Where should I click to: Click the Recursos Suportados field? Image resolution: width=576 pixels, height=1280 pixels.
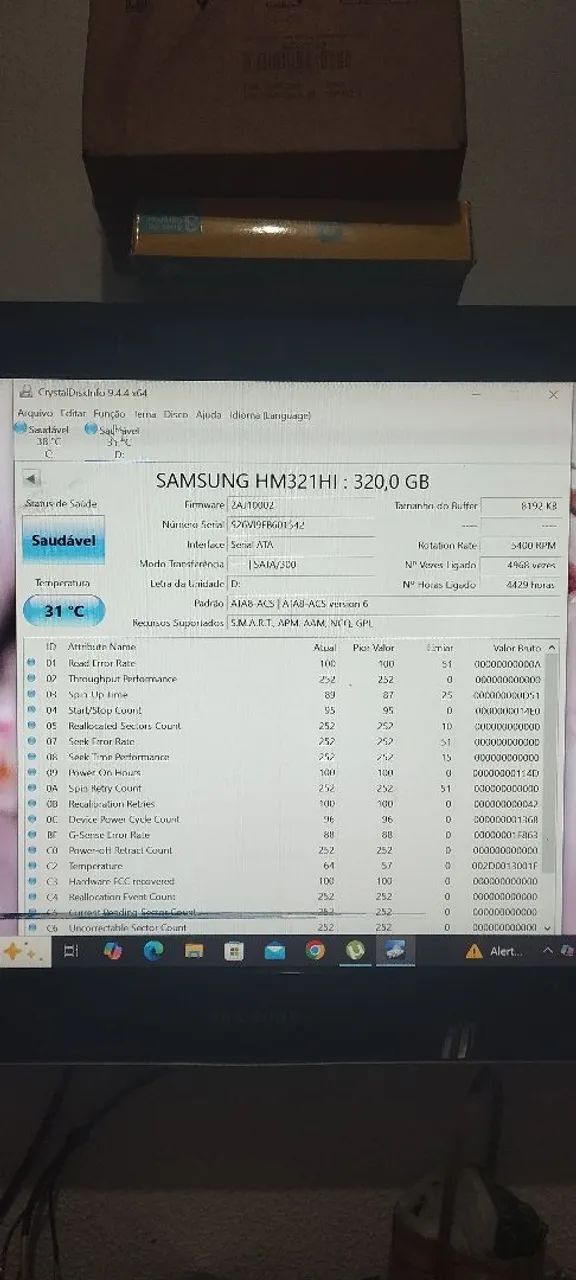click(x=391, y=623)
